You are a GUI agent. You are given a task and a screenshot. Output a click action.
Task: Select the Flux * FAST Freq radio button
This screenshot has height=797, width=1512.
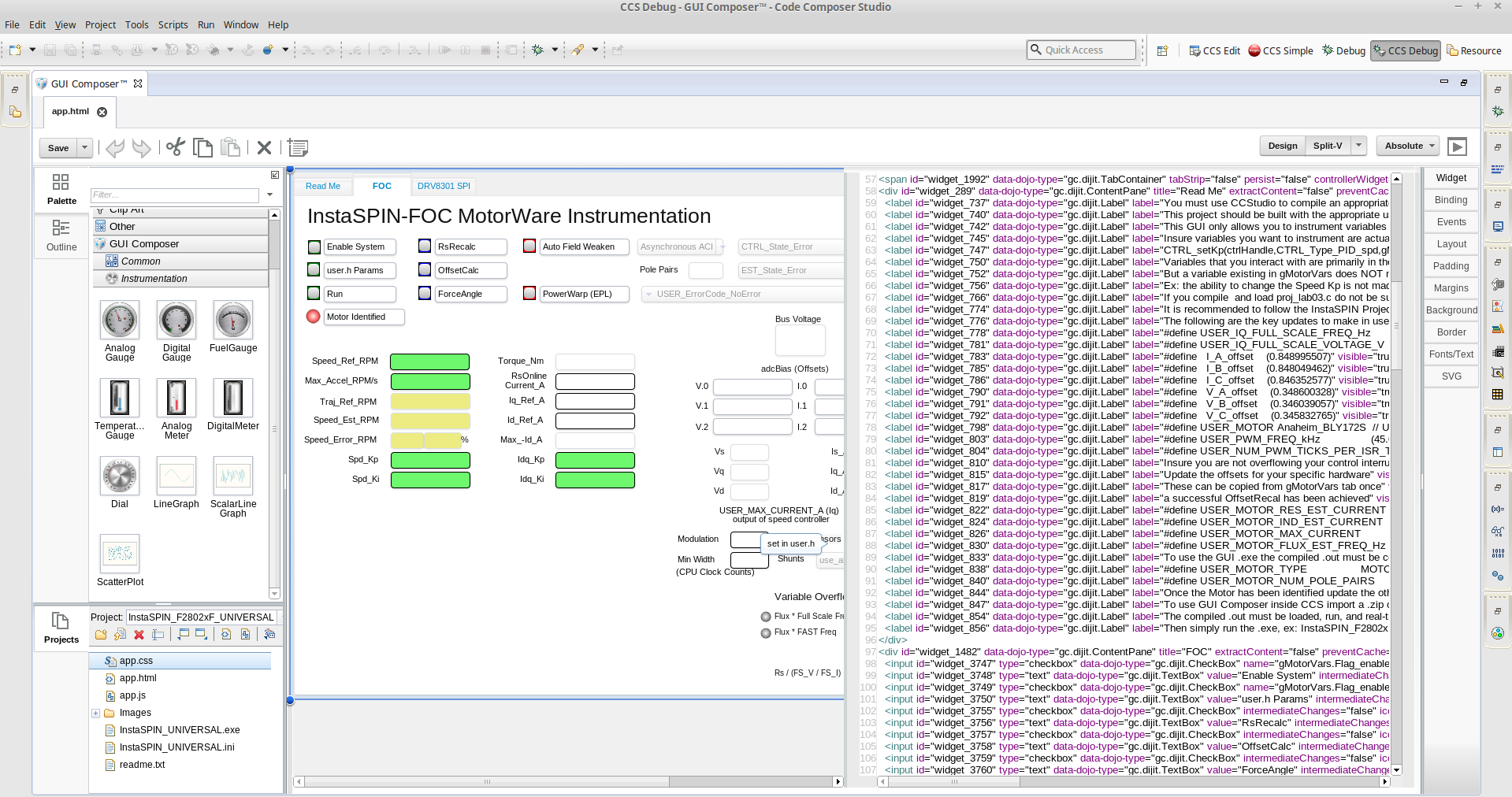coord(766,632)
